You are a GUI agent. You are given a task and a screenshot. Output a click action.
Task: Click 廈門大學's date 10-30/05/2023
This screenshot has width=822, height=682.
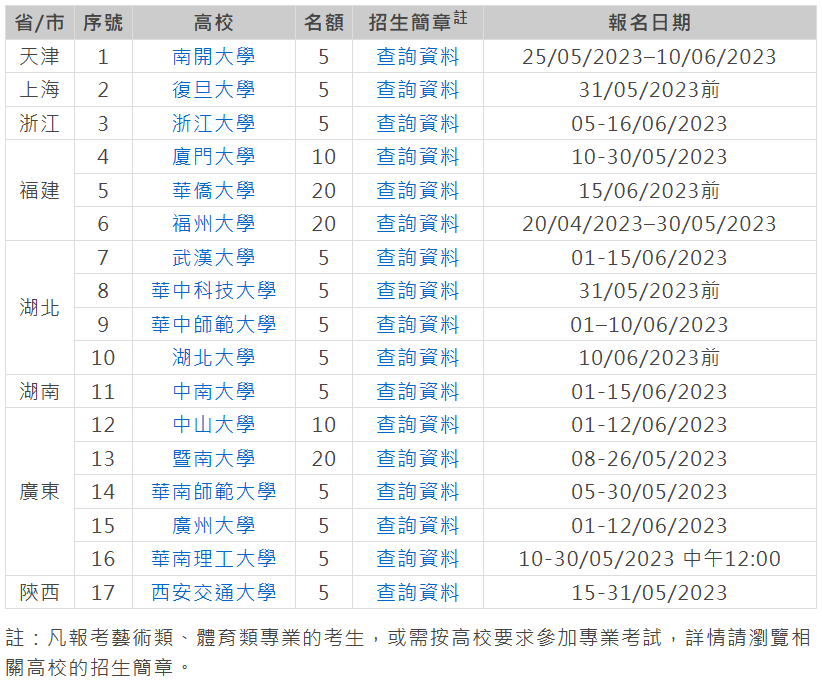[650, 157]
